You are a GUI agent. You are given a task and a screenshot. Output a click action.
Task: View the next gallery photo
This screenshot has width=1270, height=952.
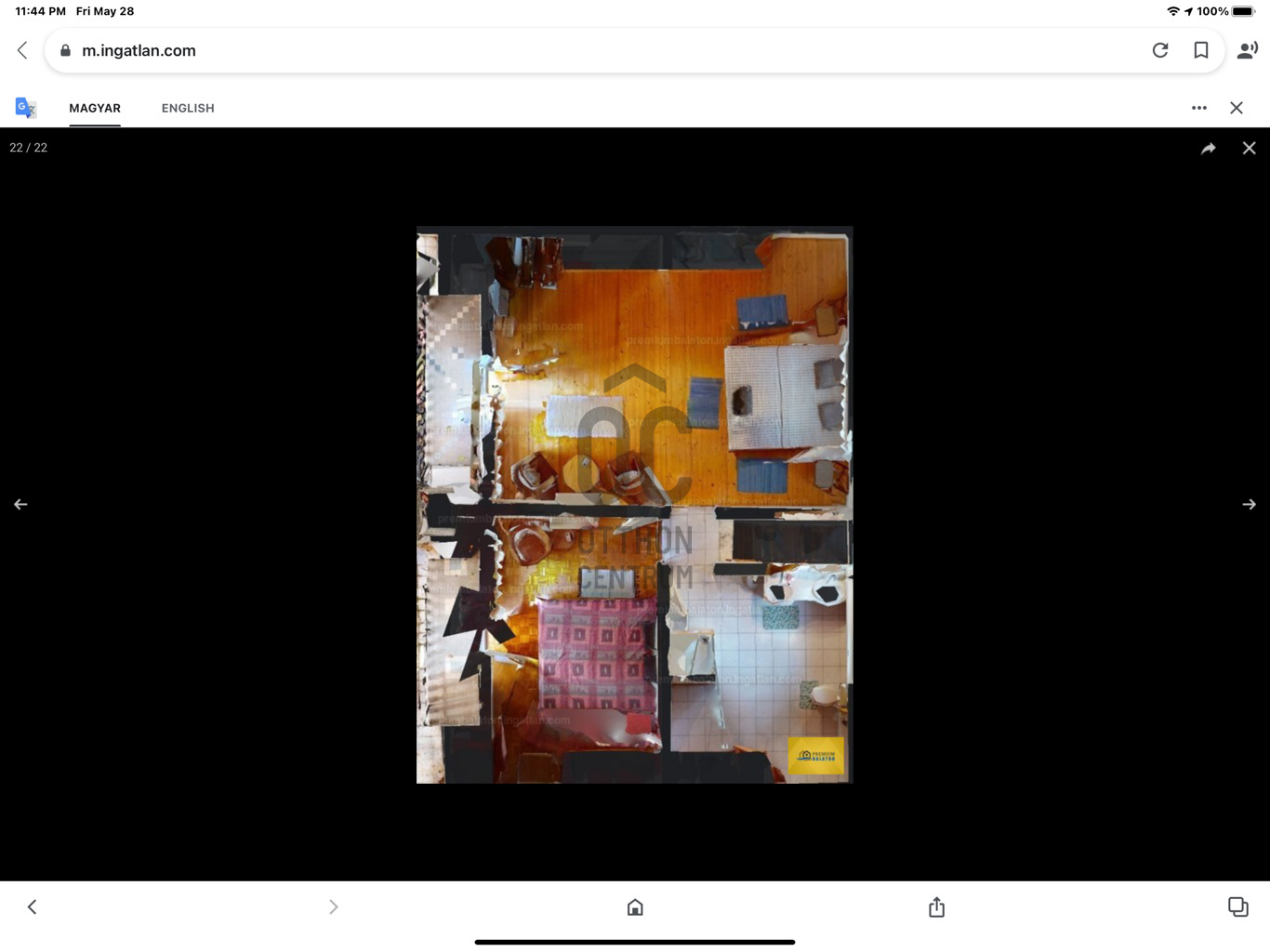coord(1250,504)
